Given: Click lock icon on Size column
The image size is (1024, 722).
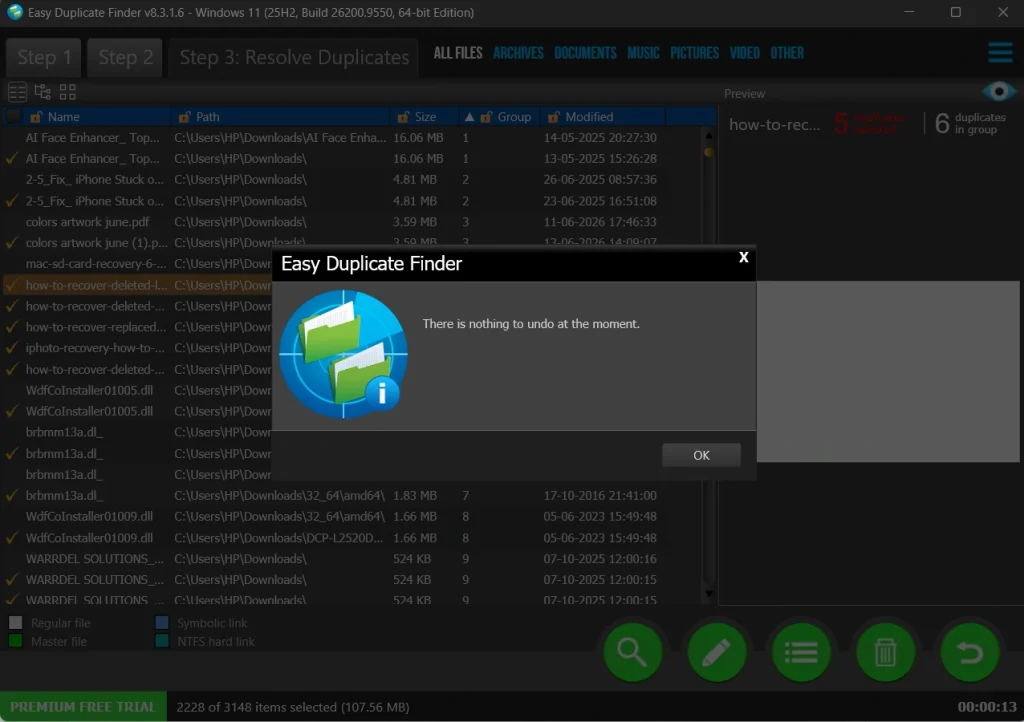Looking at the screenshot, I should point(403,117).
